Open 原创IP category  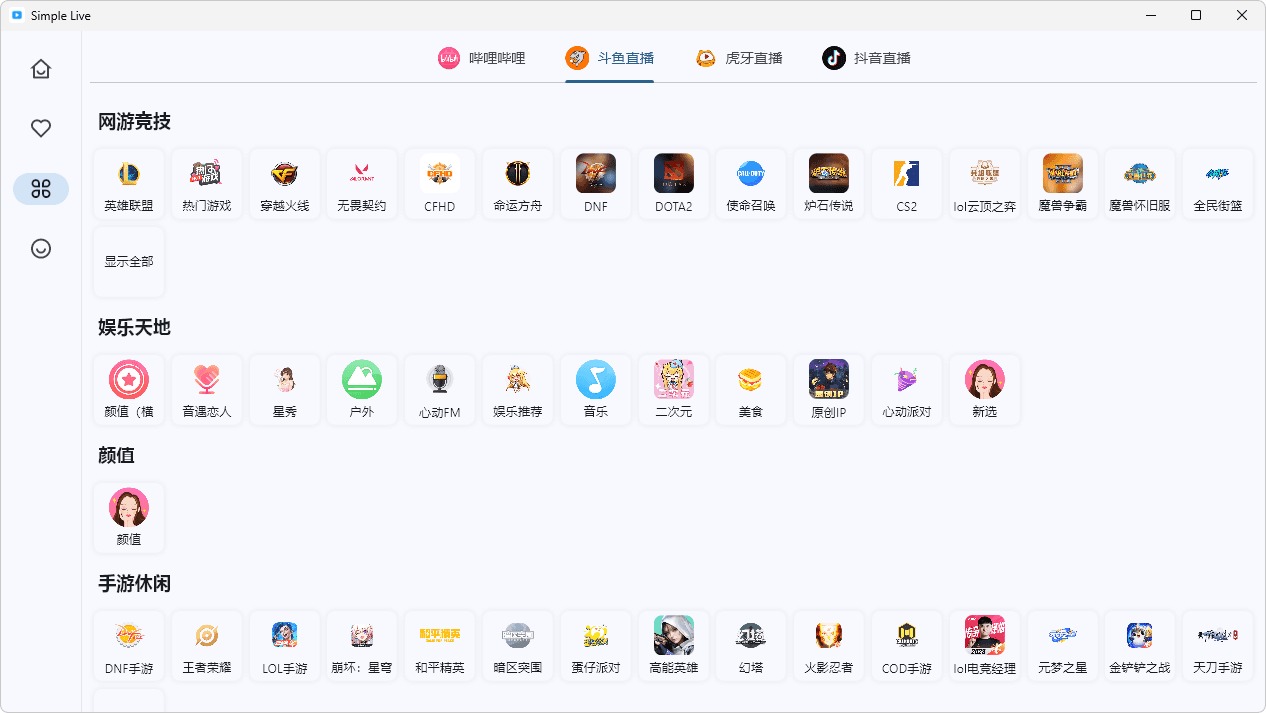(x=829, y=390)
